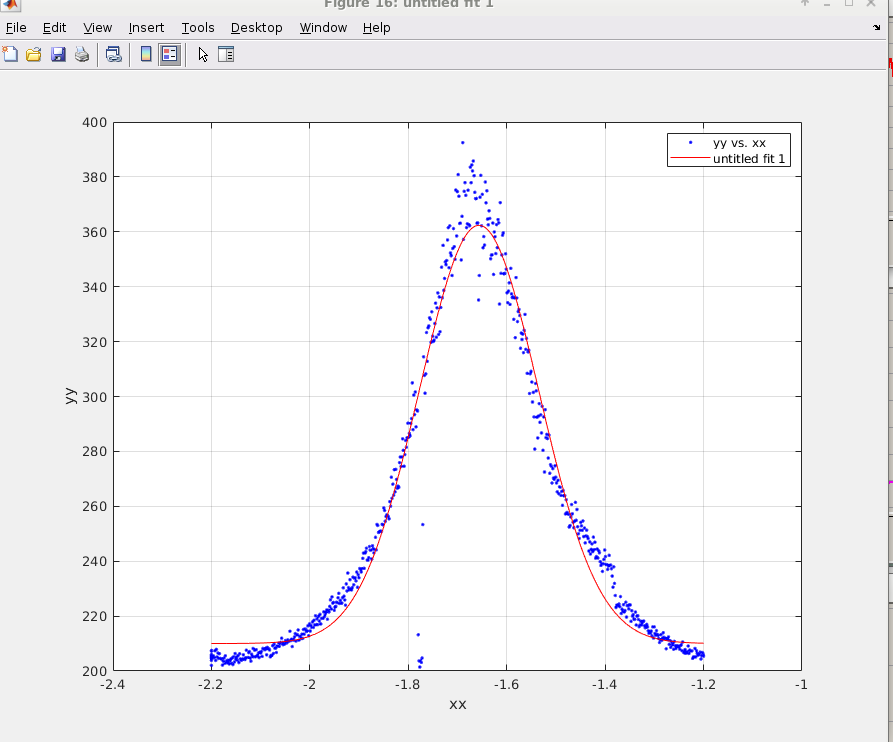
Task: Click the Link Plot toolbar icon
Action: (x=113, y=54)
